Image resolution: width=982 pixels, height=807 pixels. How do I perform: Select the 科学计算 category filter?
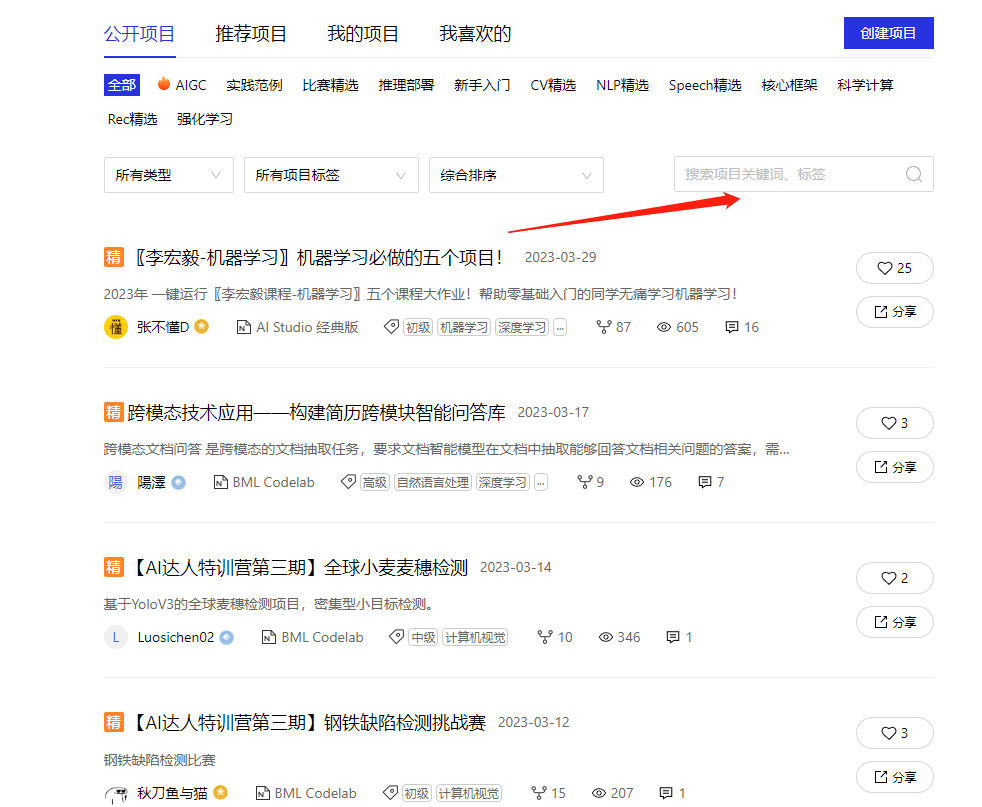(866, 85)
